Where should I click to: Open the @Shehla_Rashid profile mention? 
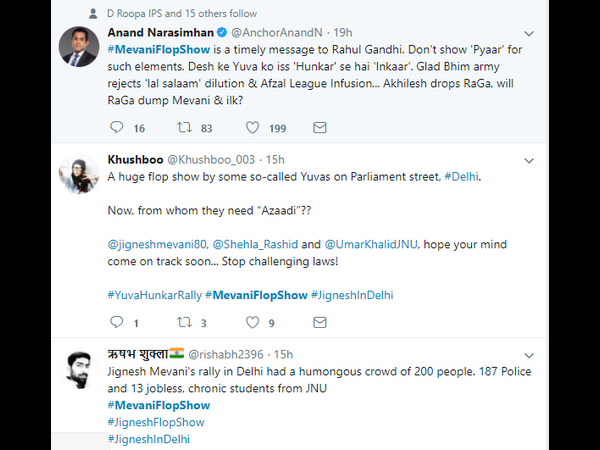pos(257,242)
